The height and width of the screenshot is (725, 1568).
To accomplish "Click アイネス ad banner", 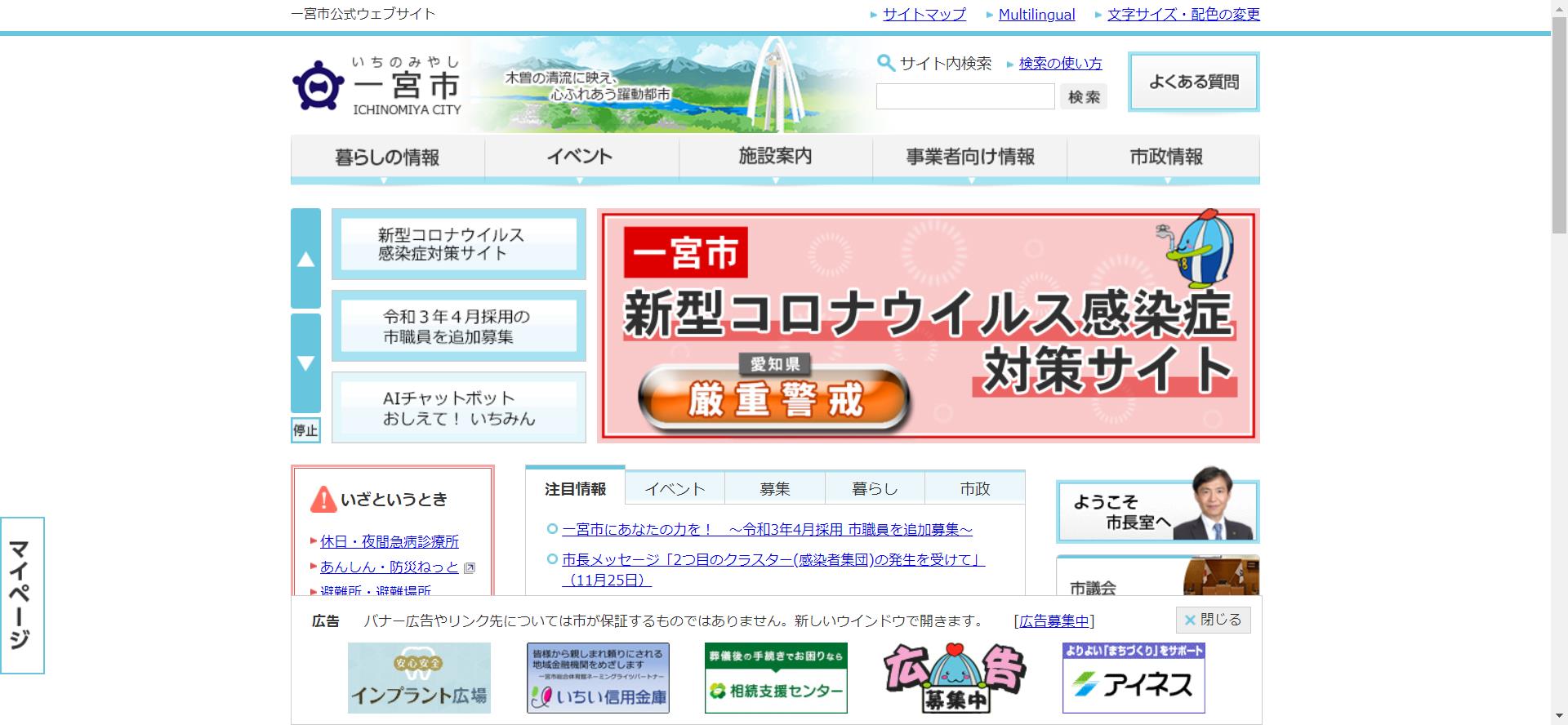I will (1134, 678).
